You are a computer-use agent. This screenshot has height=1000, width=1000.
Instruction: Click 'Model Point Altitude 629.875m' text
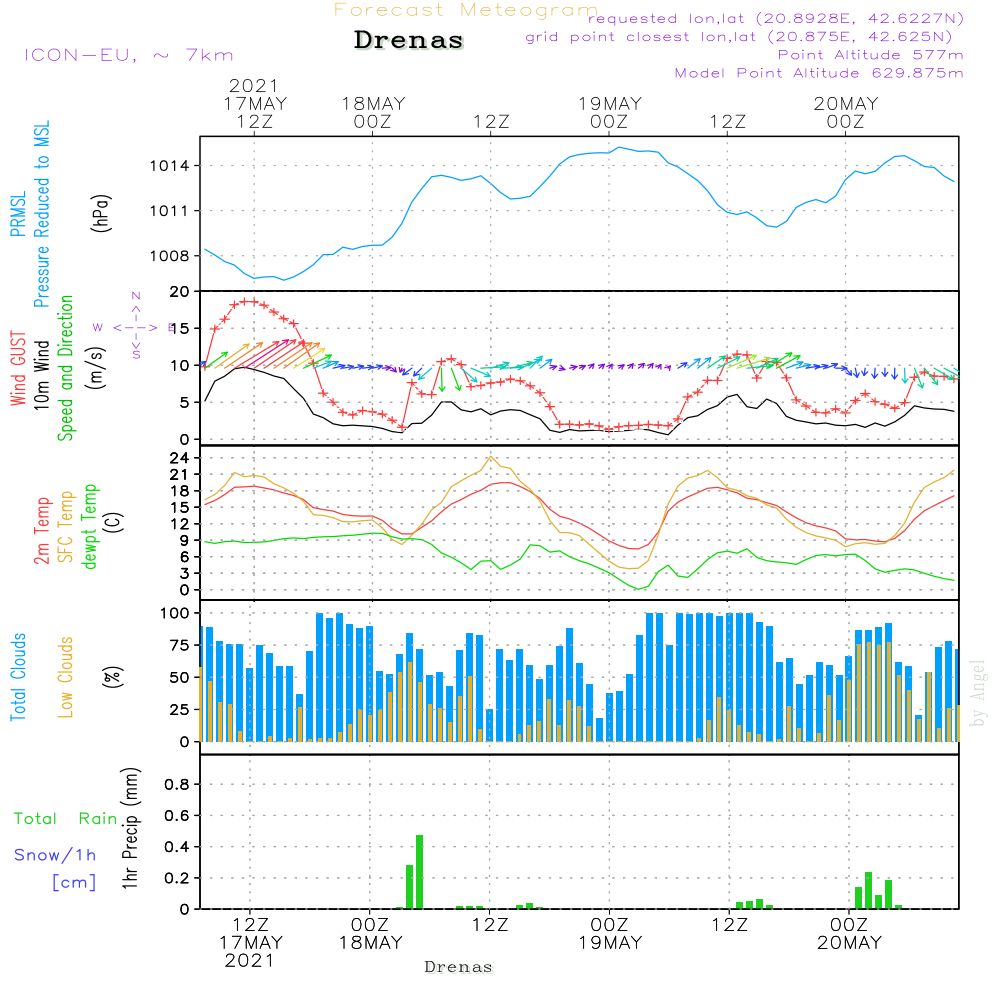point(819,73)
